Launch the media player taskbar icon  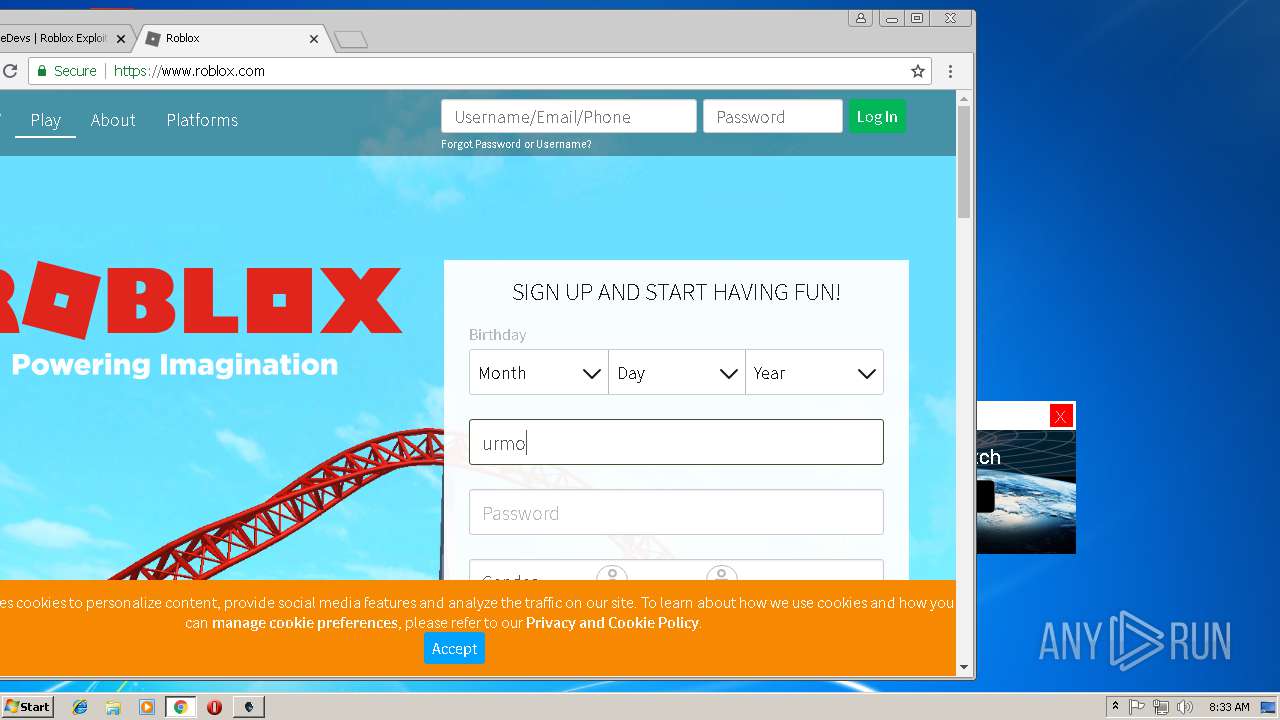tap(147, 707)
